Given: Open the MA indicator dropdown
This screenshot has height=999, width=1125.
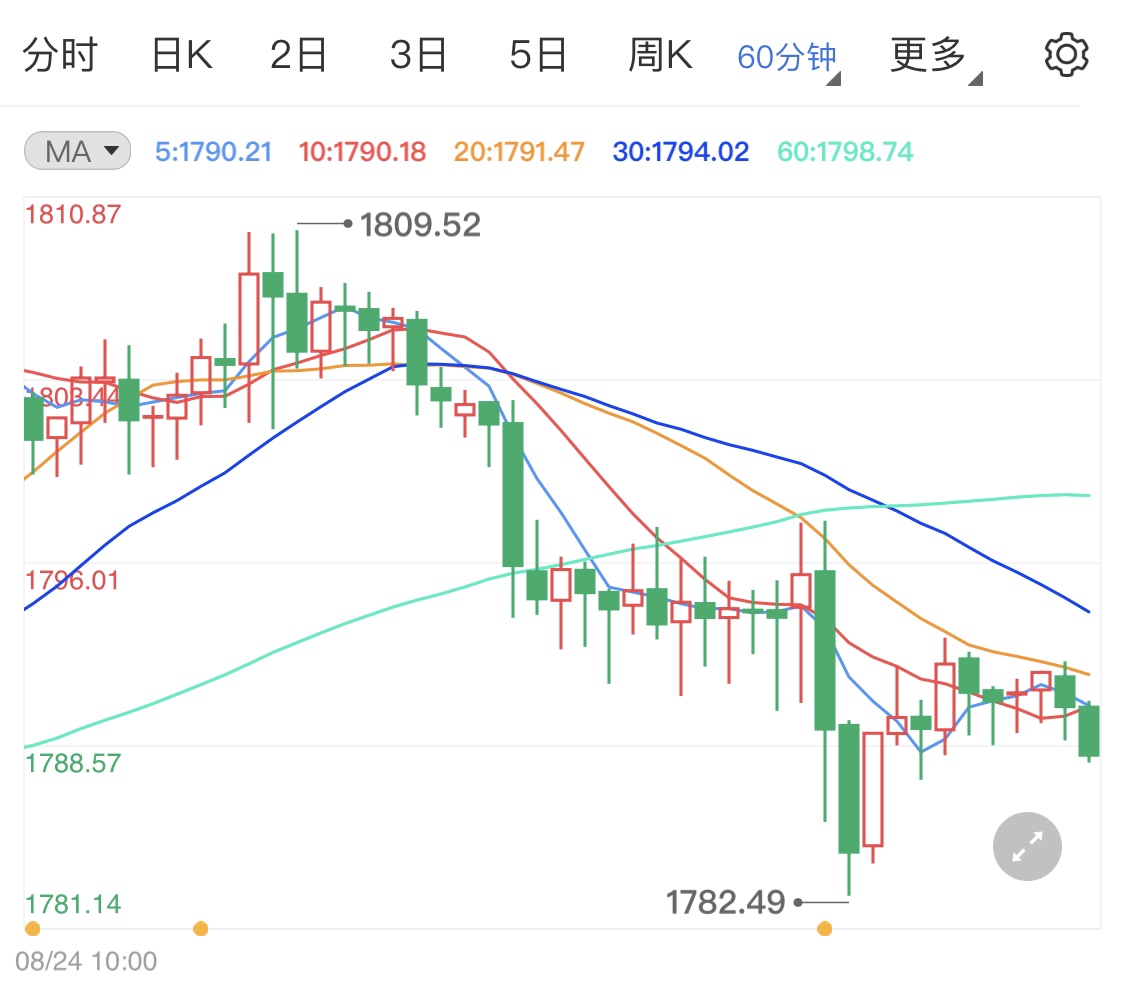Looking at the screenshot, I should [77, 151].
